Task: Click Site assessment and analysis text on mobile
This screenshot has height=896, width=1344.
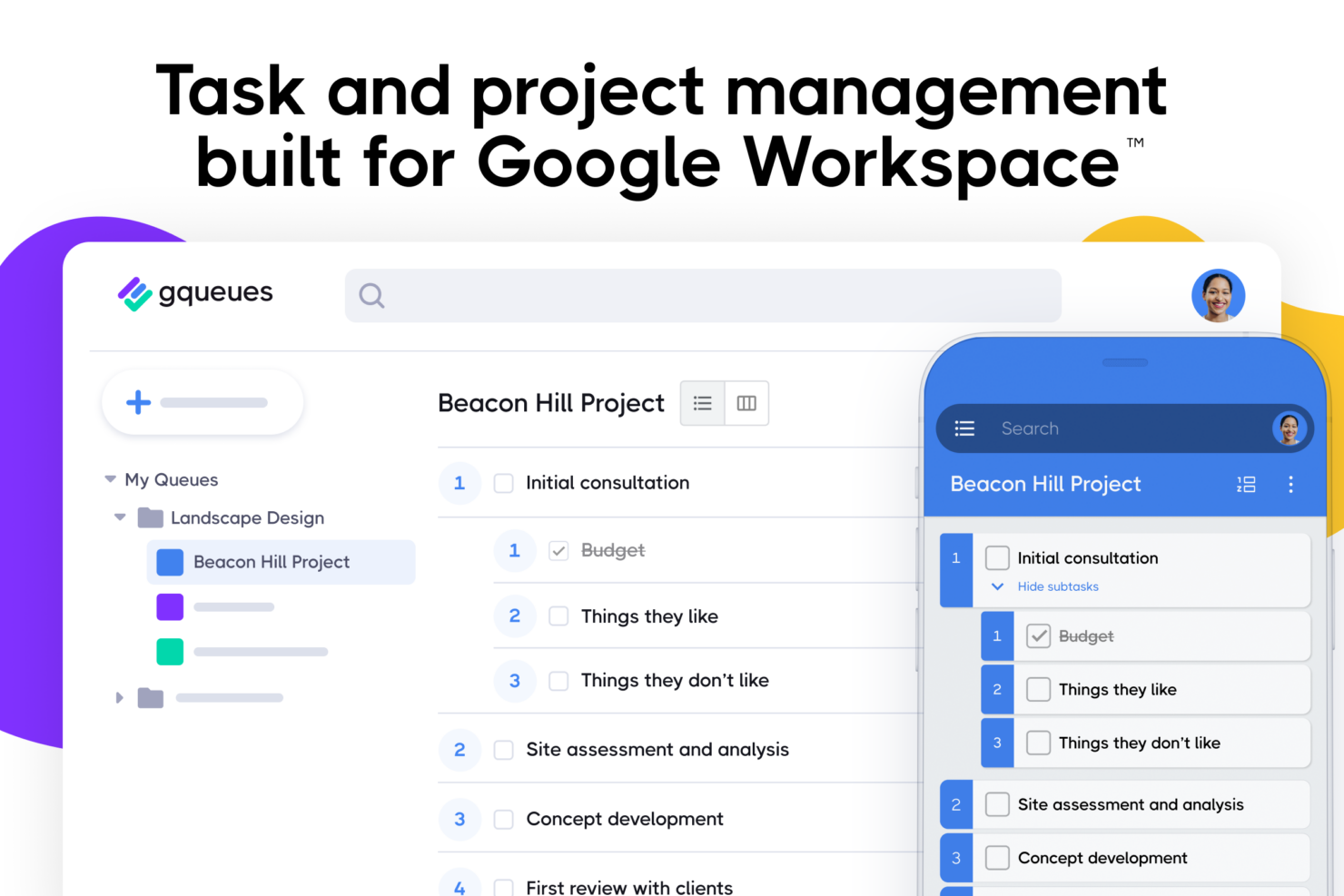Action: [1131, 804]
